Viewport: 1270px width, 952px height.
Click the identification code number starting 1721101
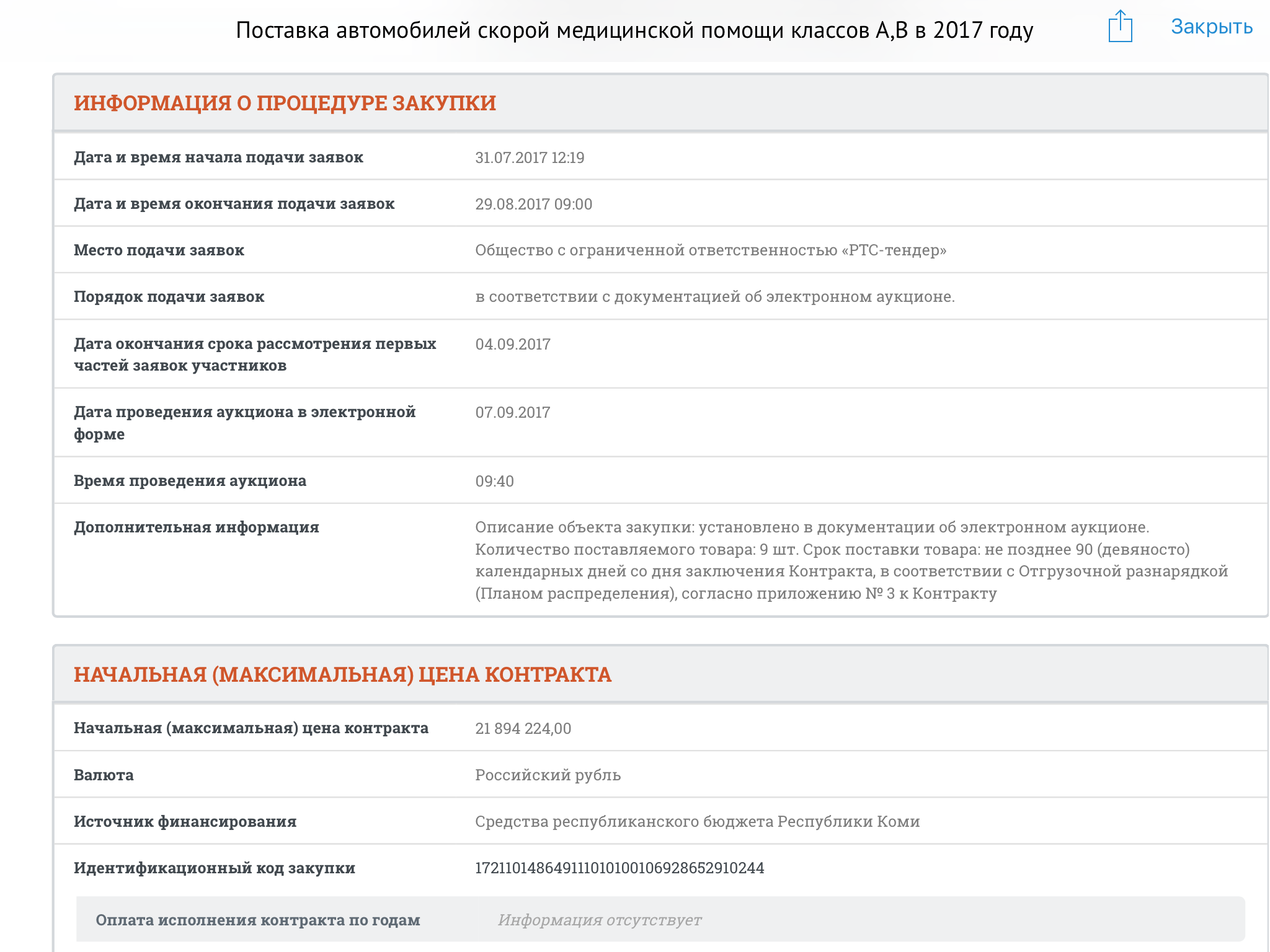tap(619, 868)
